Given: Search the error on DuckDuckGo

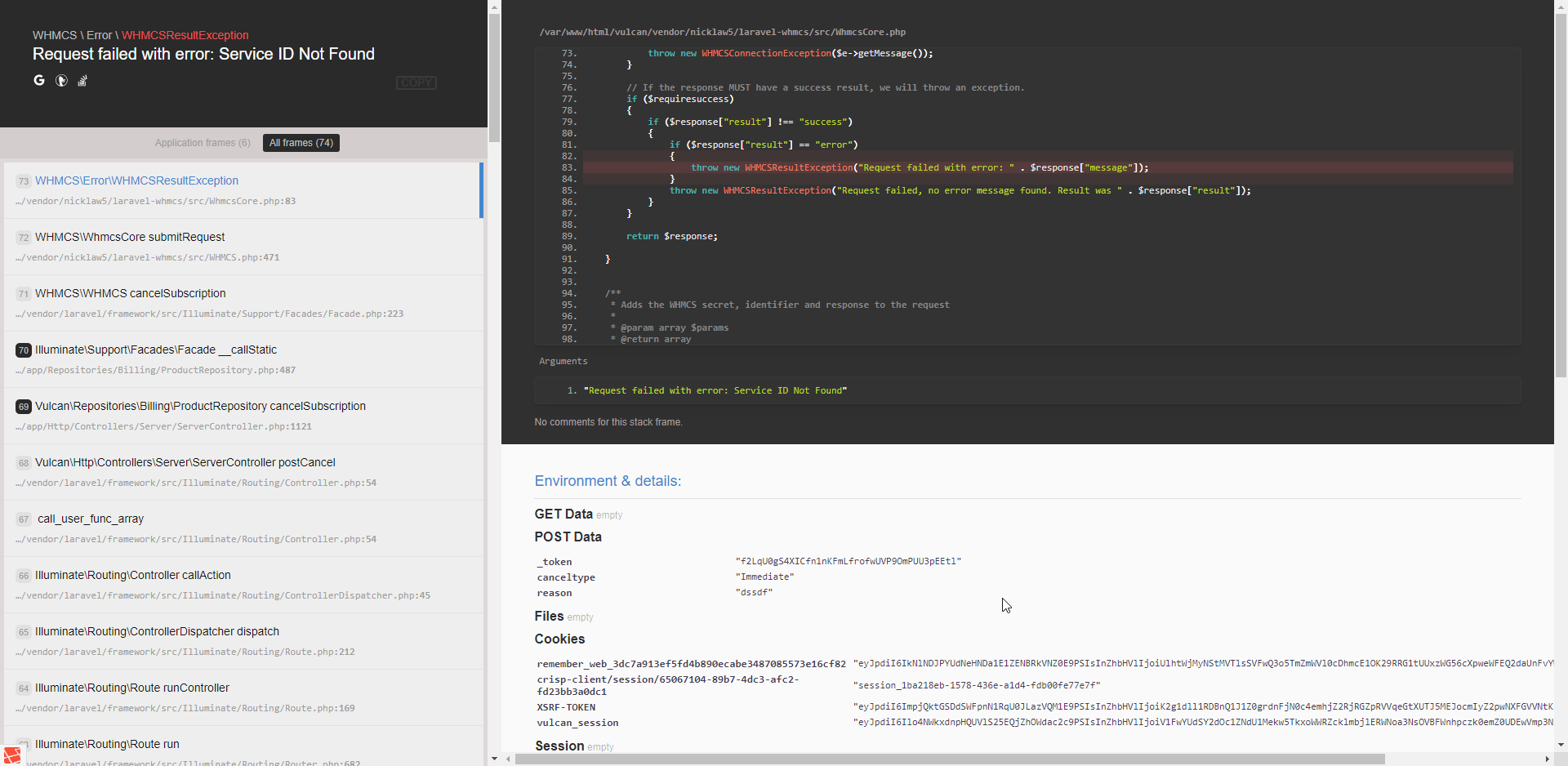Looking at the screenshot, I should coord(61,80).
